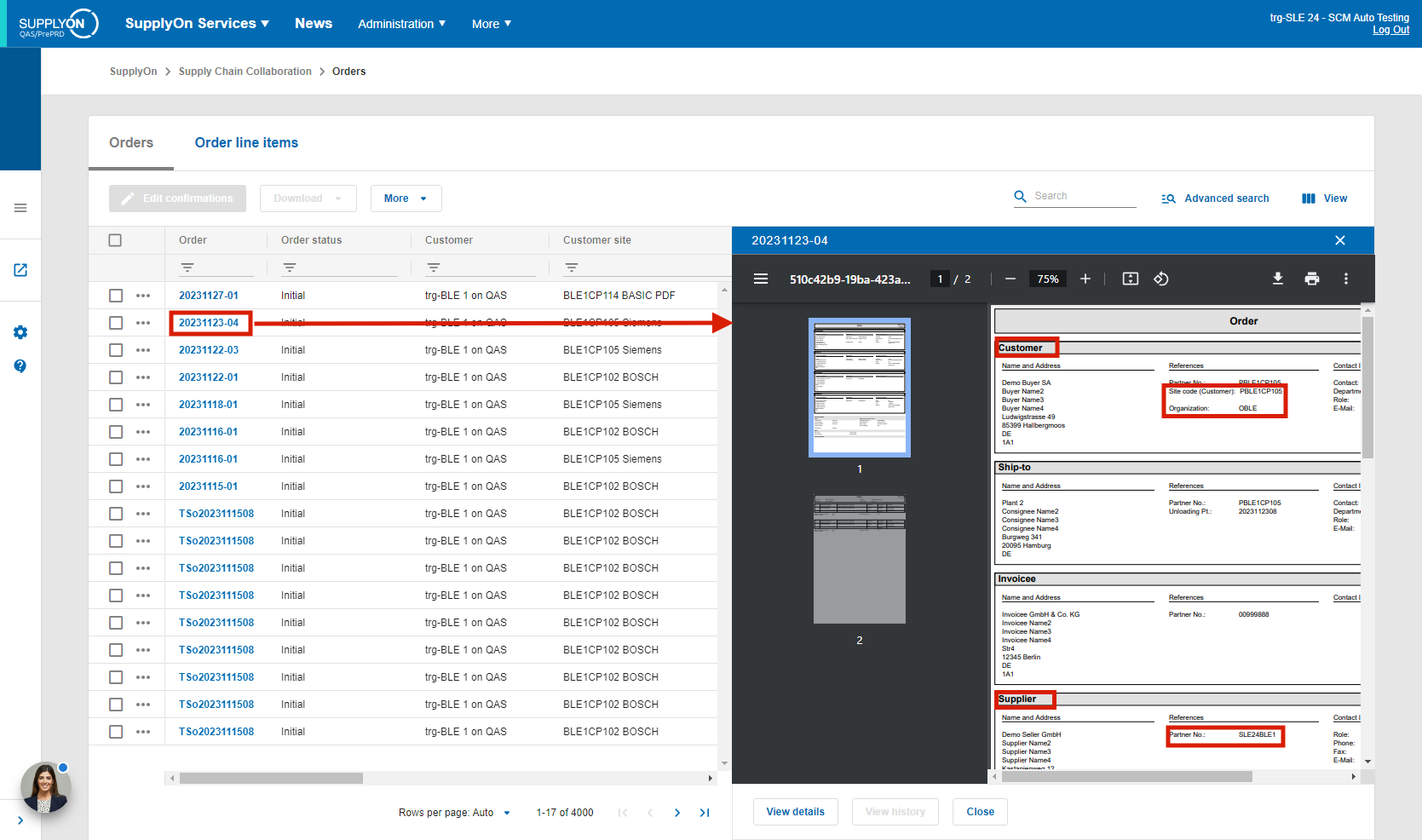Image resolution: width=1422 pixels, height=840 pixels.
Task: Click the external link icon in sidebar
Action: [20, 270]
